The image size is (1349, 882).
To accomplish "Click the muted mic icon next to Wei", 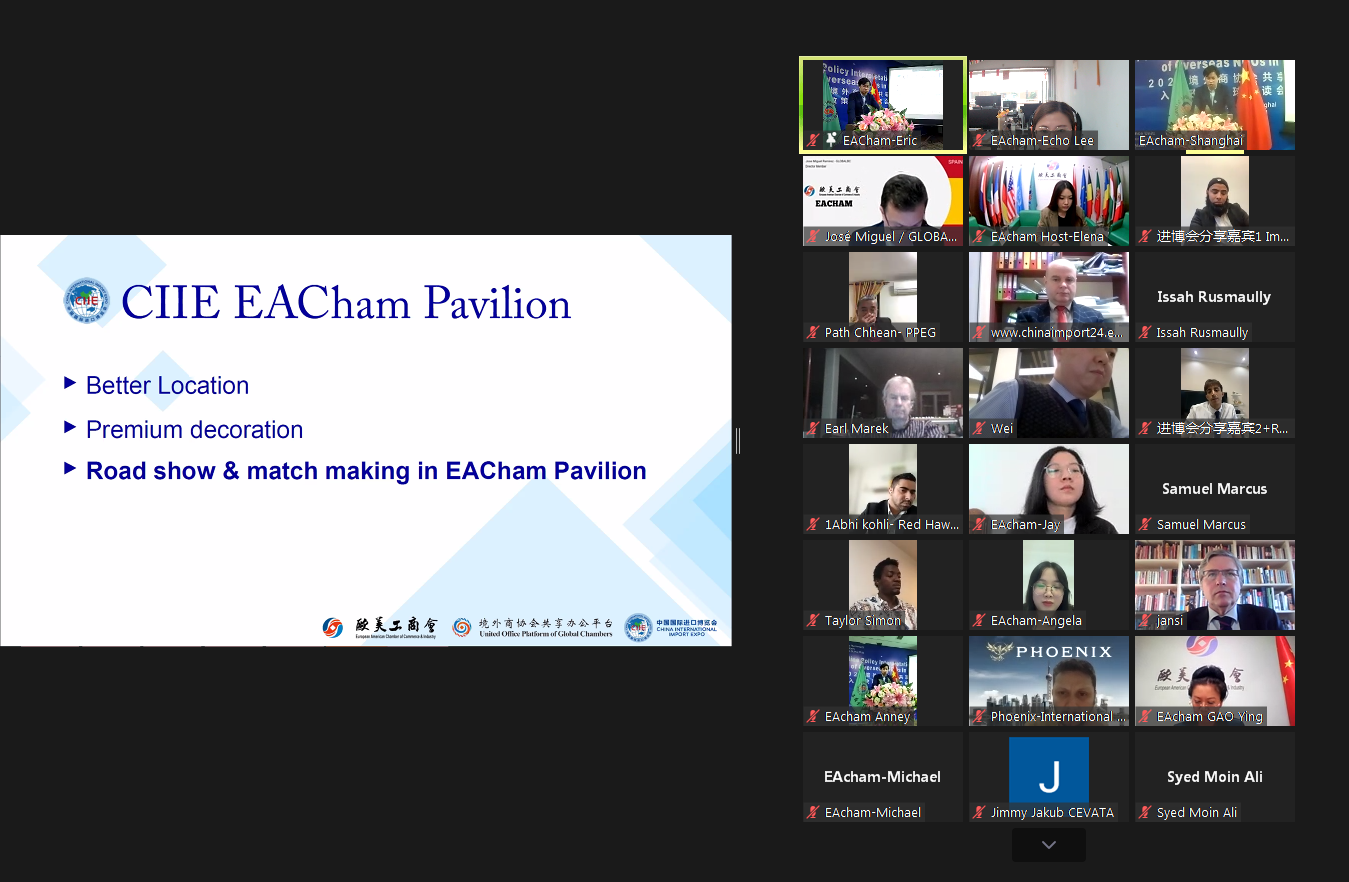I will point(980,429).
